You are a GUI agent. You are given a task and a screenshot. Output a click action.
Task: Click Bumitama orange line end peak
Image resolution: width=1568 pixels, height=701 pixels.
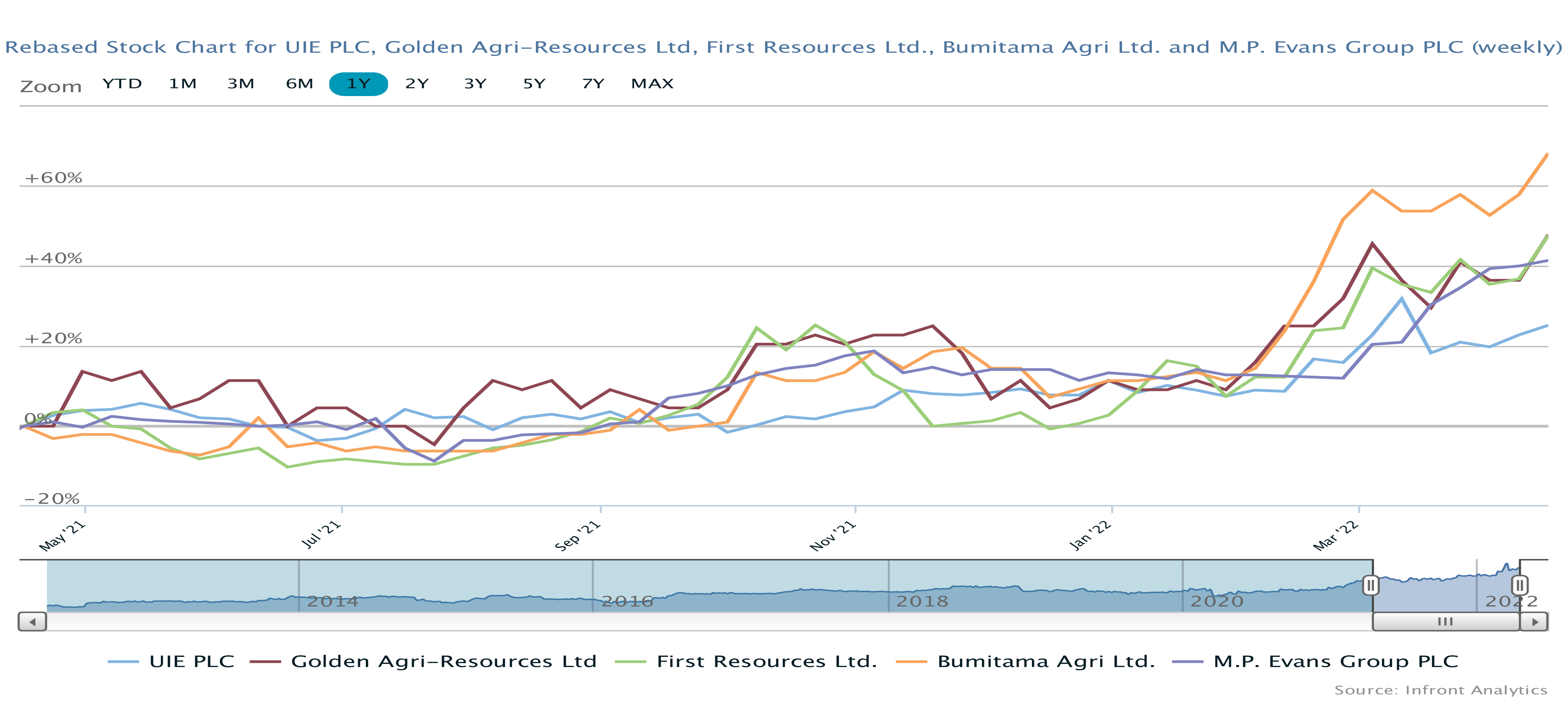pyautogui.click(x=1546, y=155)
